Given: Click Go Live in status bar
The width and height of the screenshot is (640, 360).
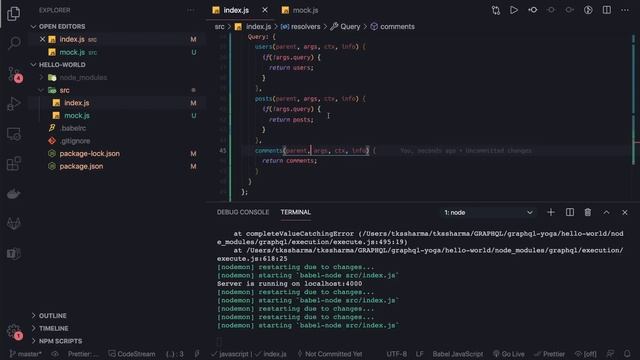Looking at the screenshot, I should [x=509, y=354].
